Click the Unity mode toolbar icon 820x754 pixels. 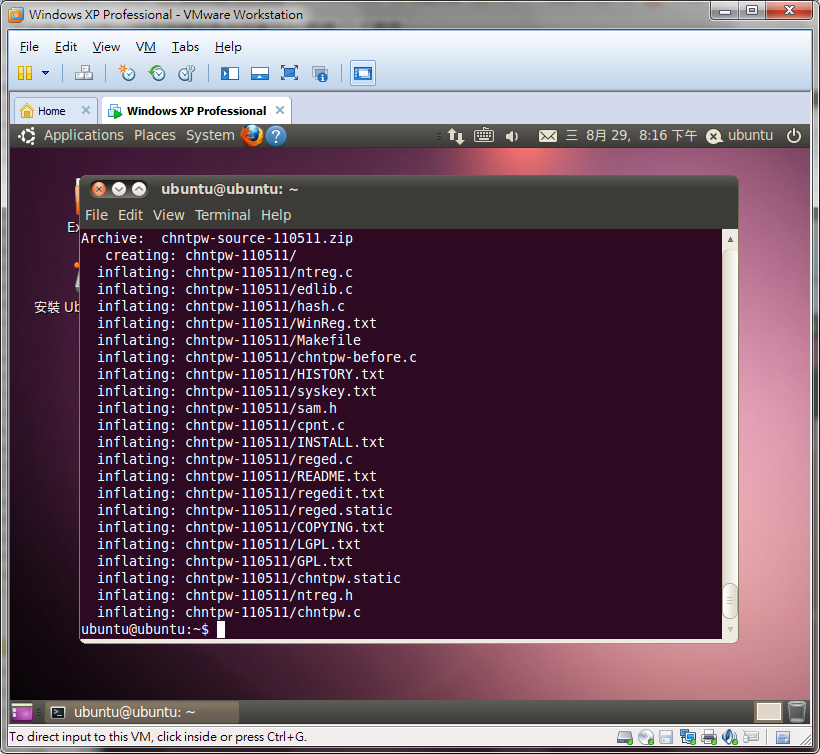tap(320, 73)
